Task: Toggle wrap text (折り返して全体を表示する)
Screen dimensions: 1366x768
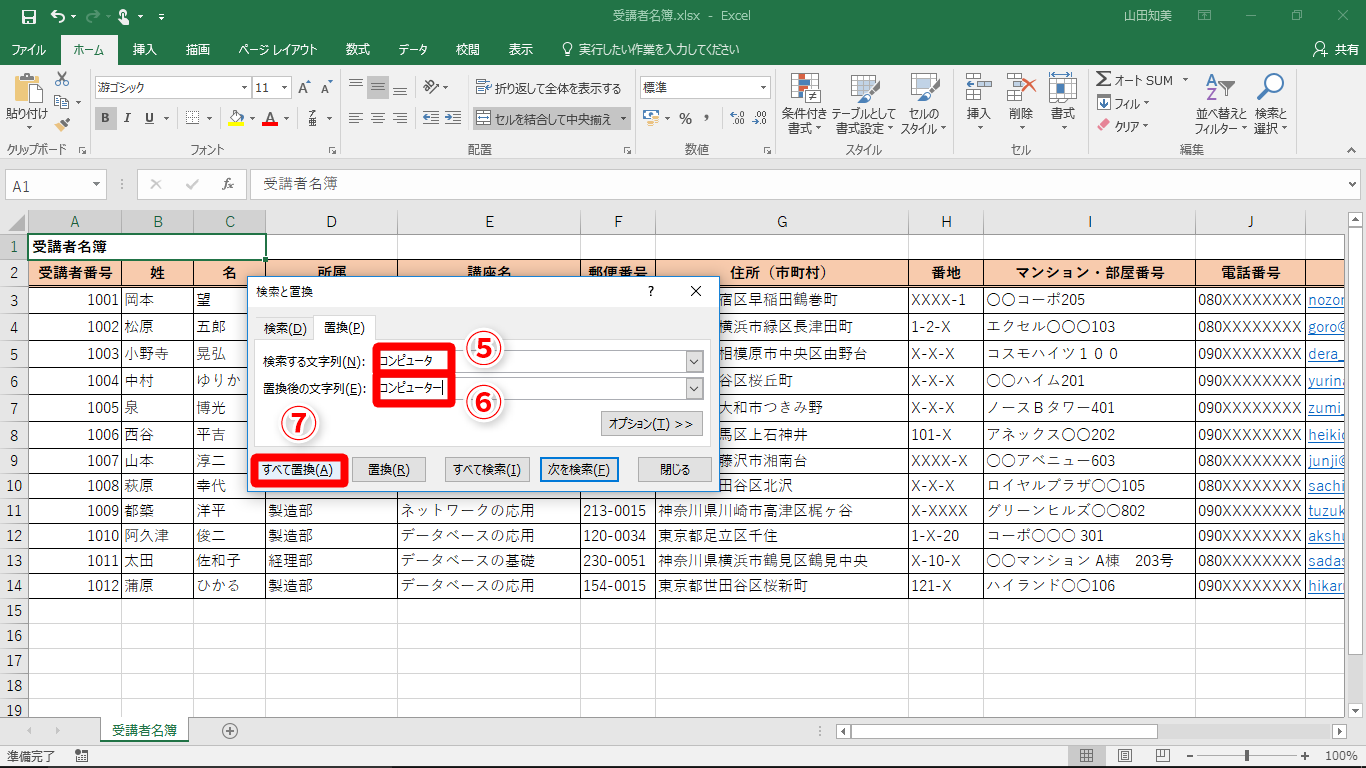Action: point(548,88)
